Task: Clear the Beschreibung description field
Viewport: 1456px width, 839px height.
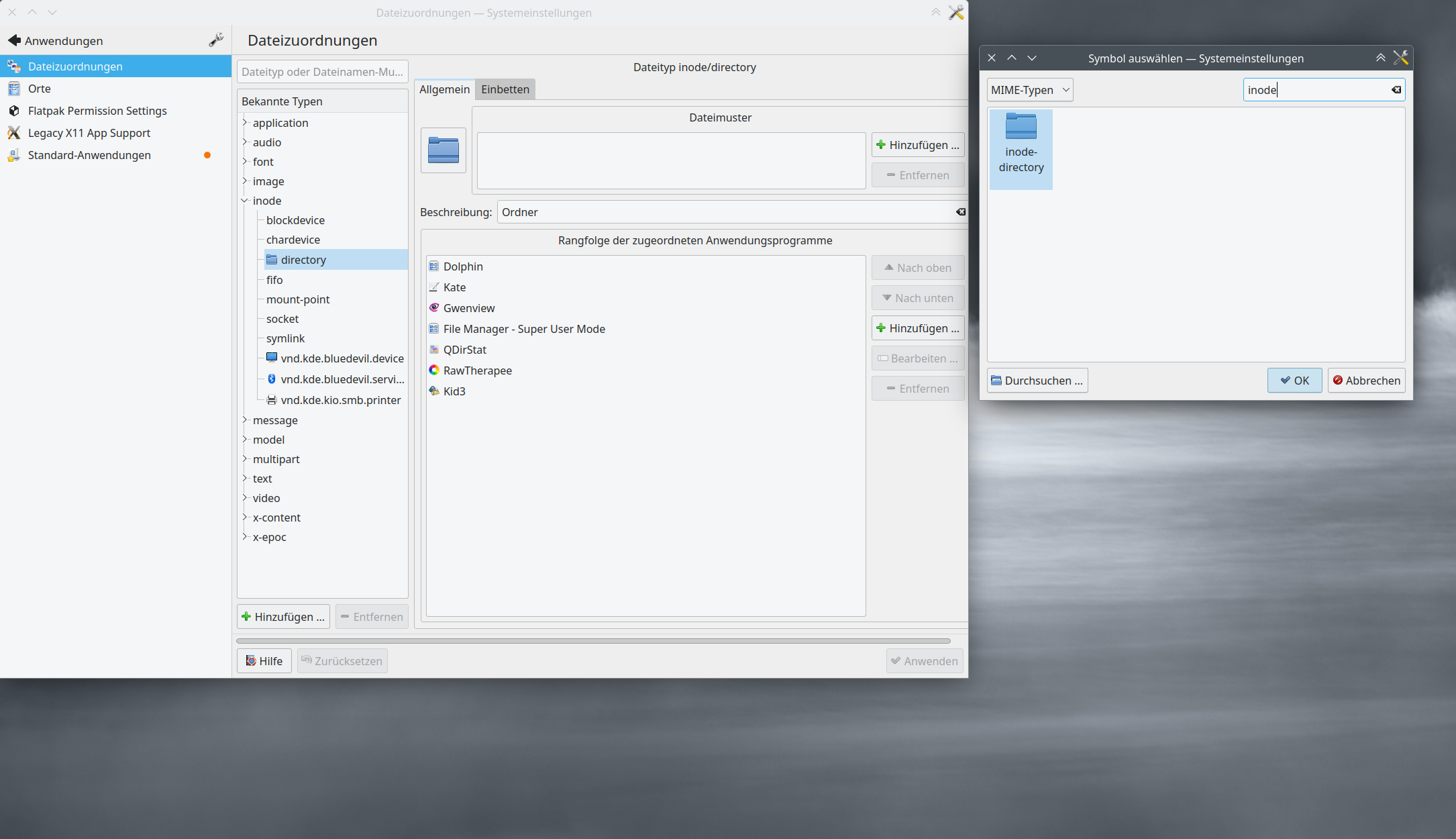Action: tap(961, 212)
